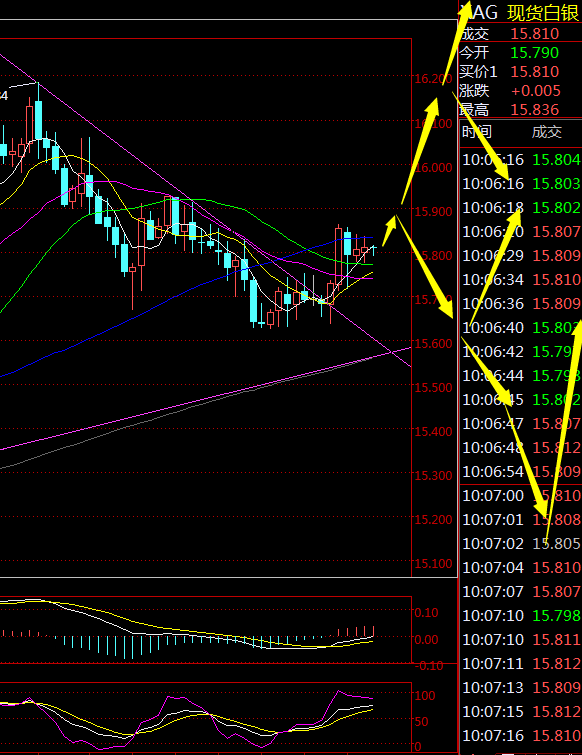Select the 今开 15.790 quote row
Image resolution: width=582 pixels, height=755 pixels.
[520, 52]
